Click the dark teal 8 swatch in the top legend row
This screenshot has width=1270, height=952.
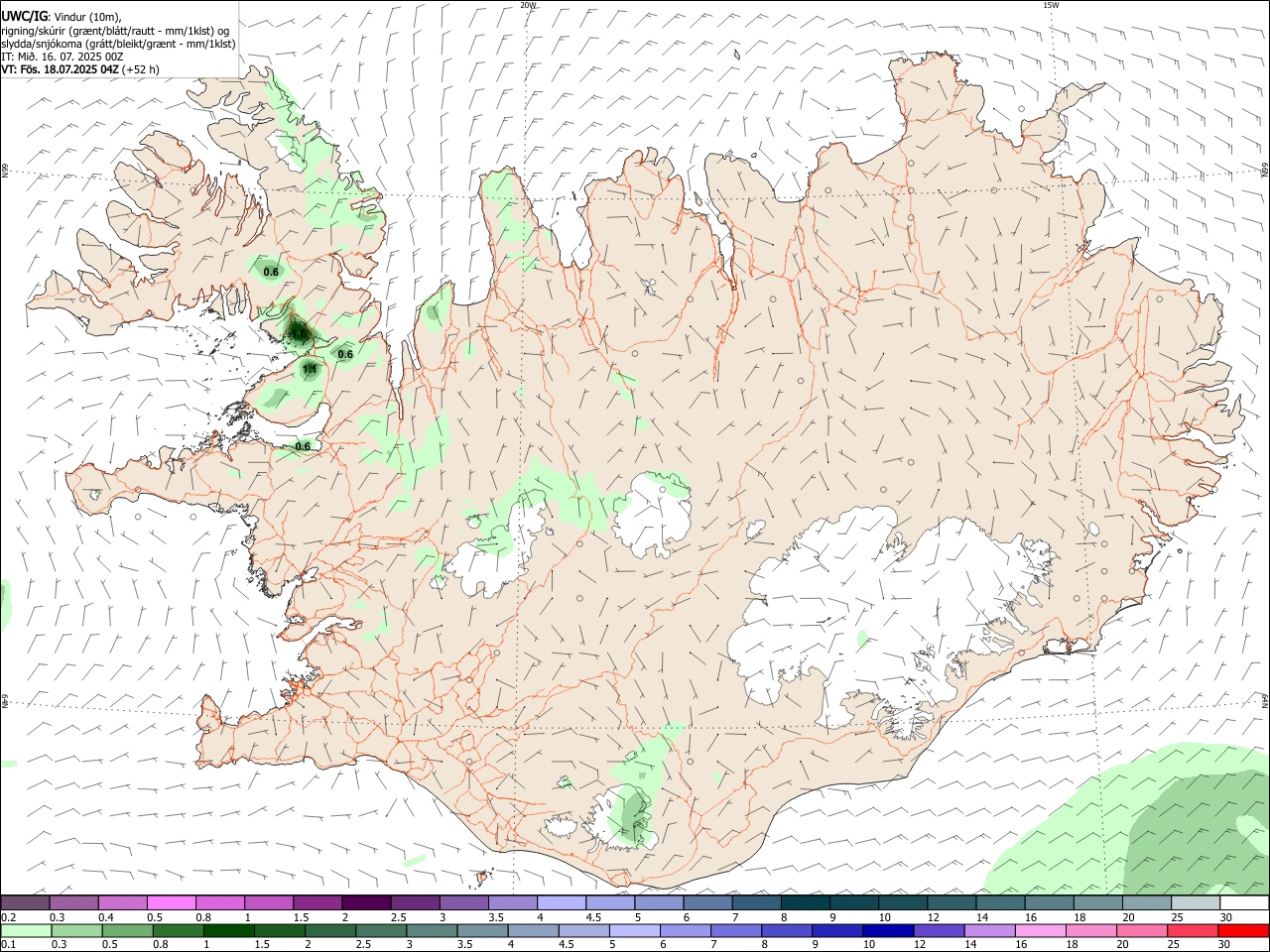pyautogui.click(x=805, y=902)
